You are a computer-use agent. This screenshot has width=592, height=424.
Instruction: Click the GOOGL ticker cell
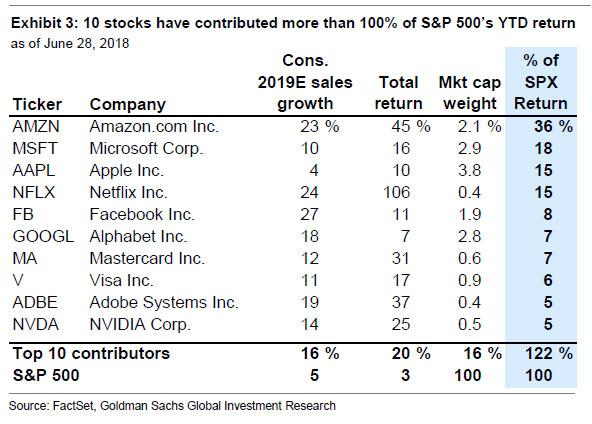point(43,236)
